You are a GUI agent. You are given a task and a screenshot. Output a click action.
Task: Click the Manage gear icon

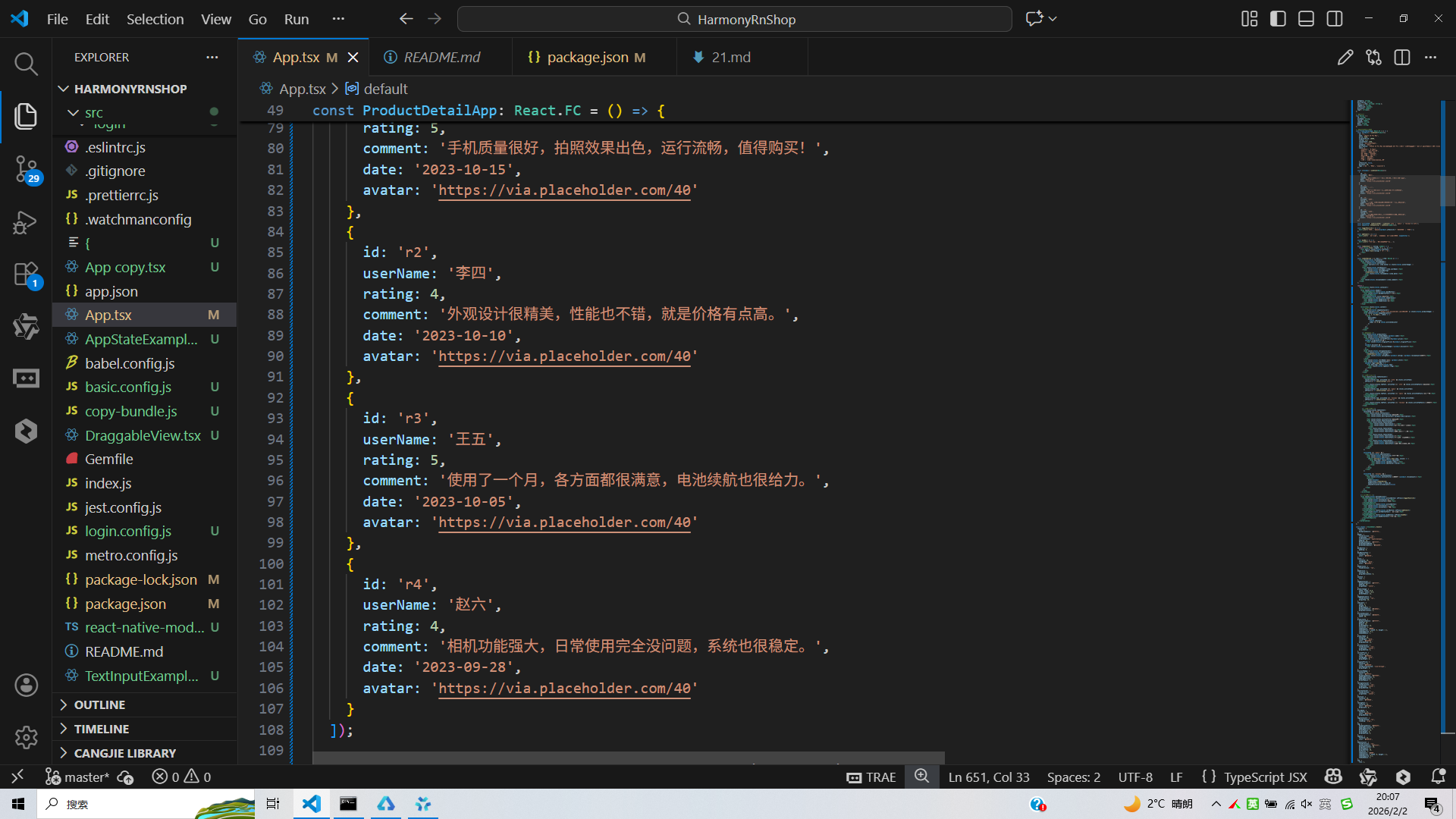pos(26,737)
